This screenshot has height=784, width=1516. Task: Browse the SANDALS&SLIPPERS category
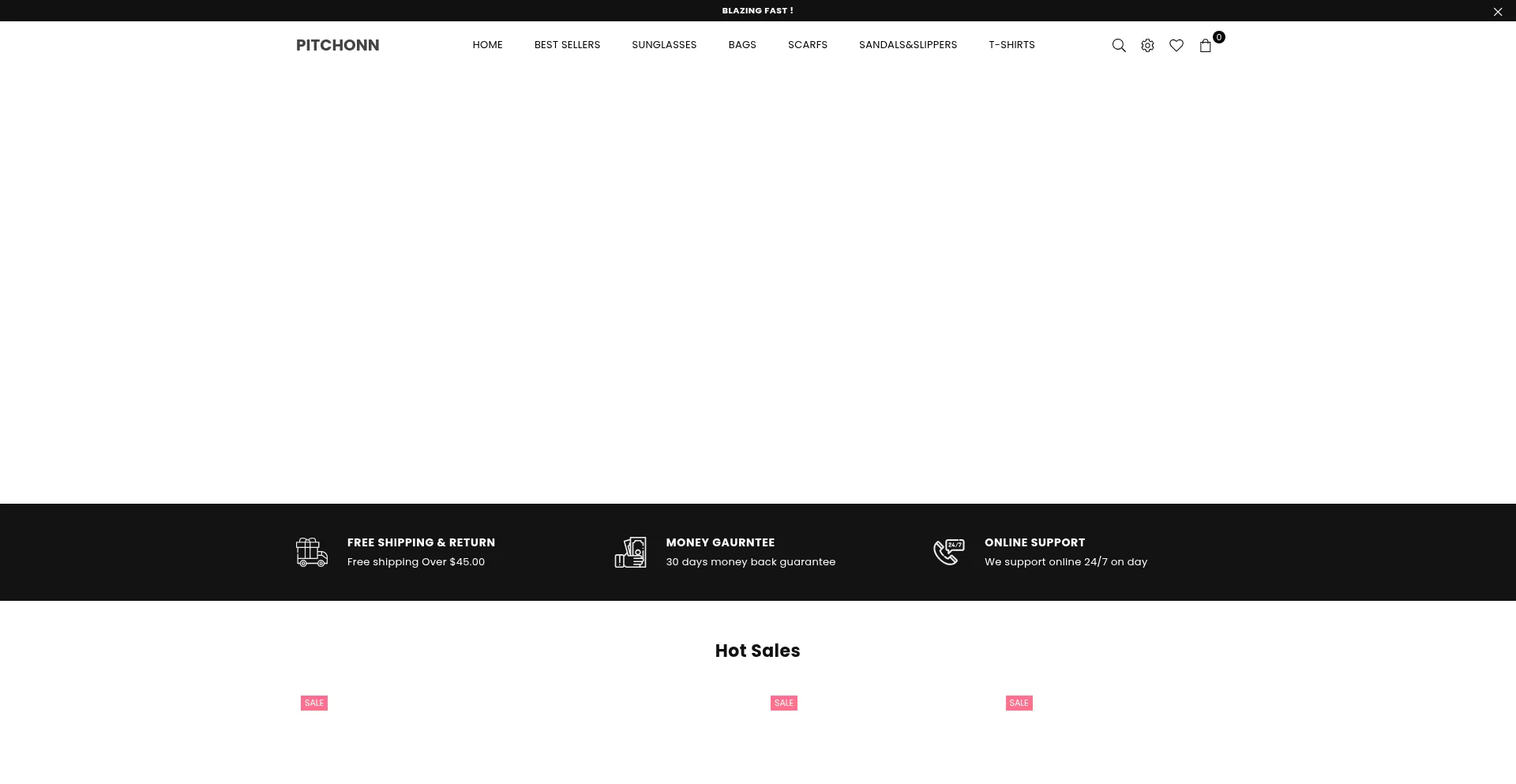[907, 45]
